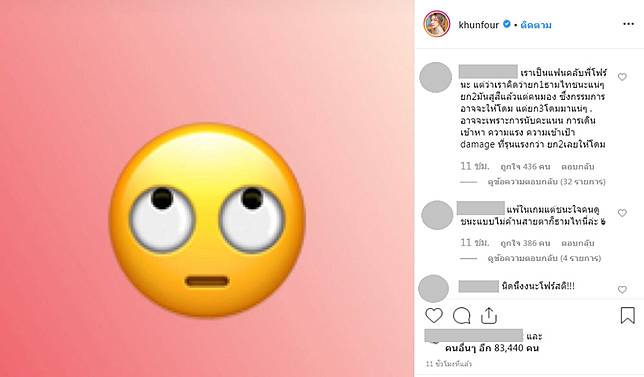Follow khunfour with ติดตาม button
The height and width of the screenshot is (377, 644).
click(x=536, y=25)
